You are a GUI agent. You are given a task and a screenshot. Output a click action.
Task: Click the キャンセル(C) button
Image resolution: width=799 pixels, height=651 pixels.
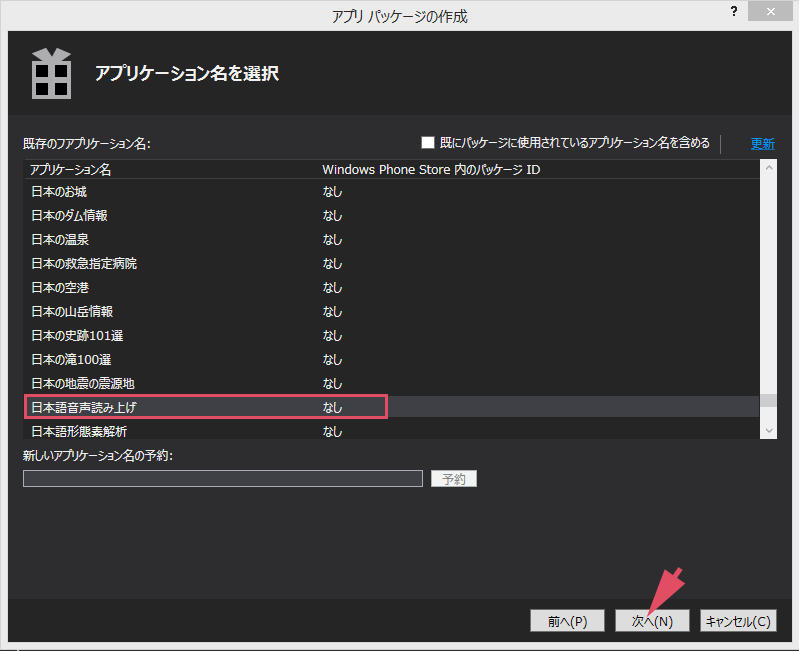[738, 620]
